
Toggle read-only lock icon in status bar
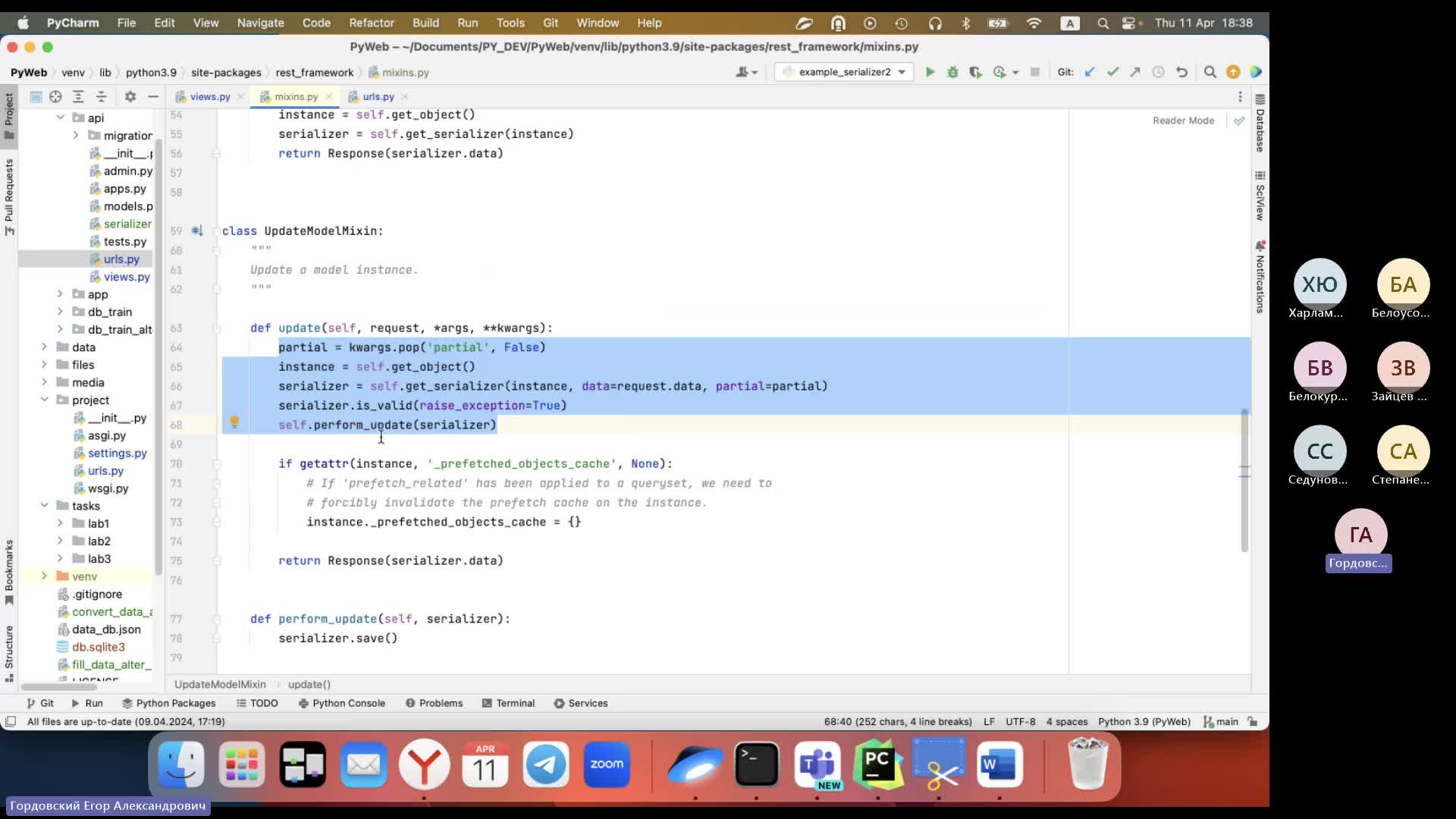pyautogui.click(x=1253, y=722)
